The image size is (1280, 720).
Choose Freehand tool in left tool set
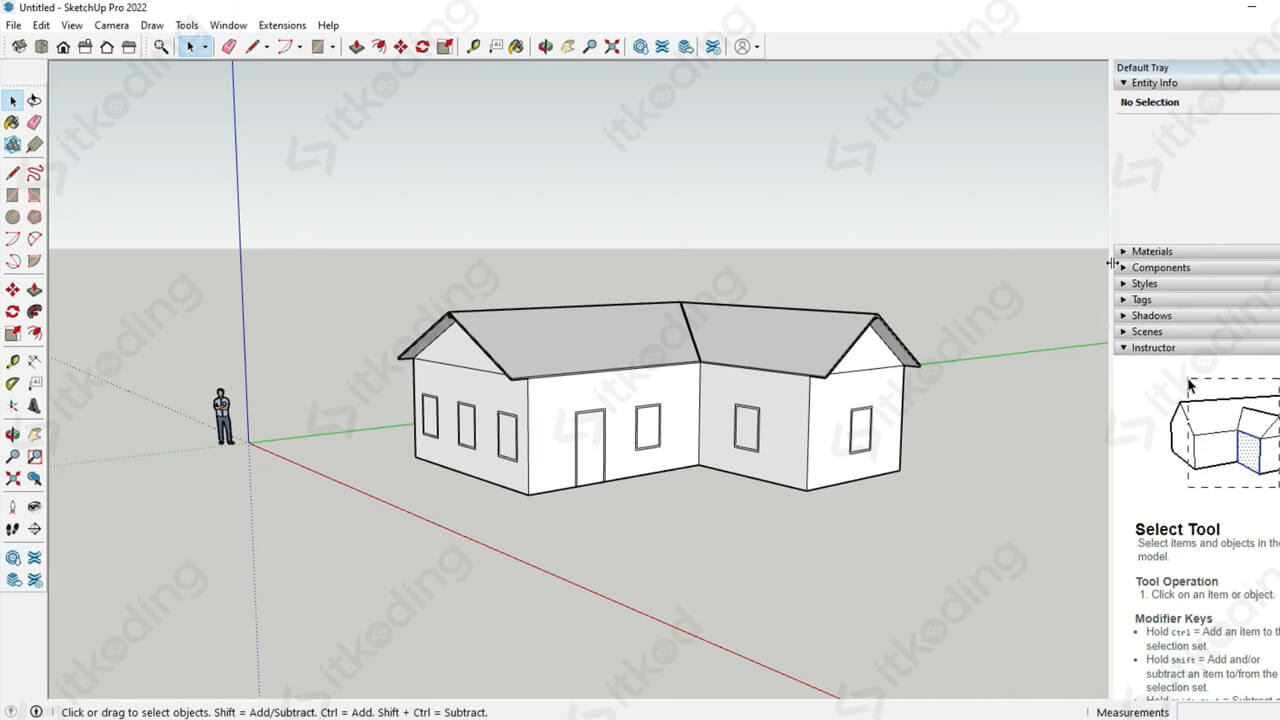tap(34, 173)
